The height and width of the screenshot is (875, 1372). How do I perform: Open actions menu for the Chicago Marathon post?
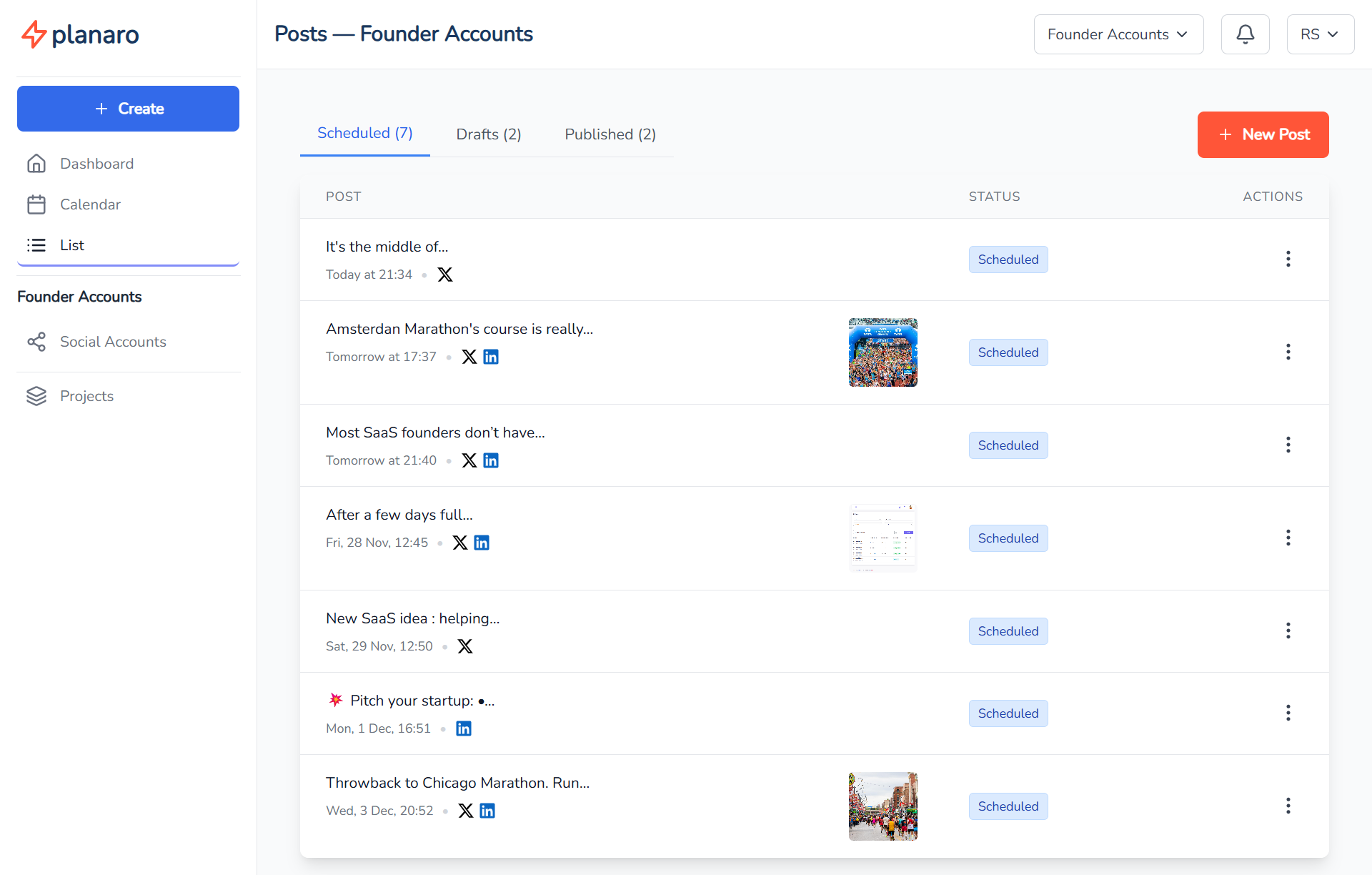click(1288, 806)
